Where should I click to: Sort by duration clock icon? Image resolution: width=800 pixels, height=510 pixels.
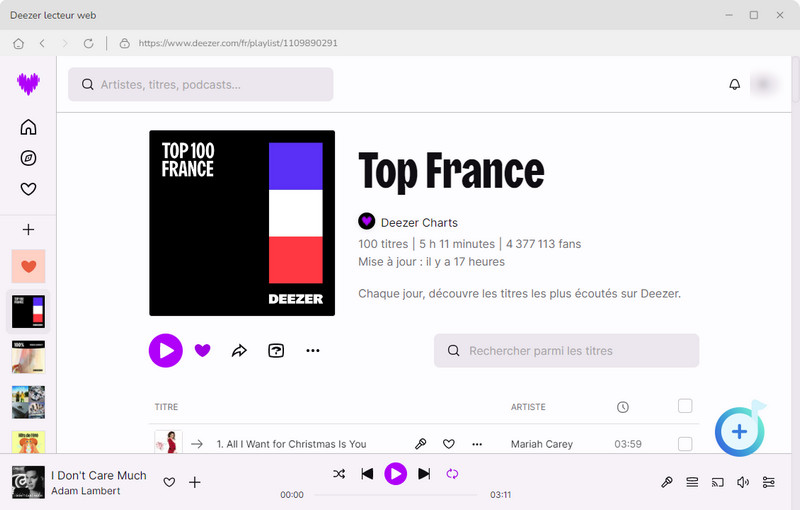[622, 407]
